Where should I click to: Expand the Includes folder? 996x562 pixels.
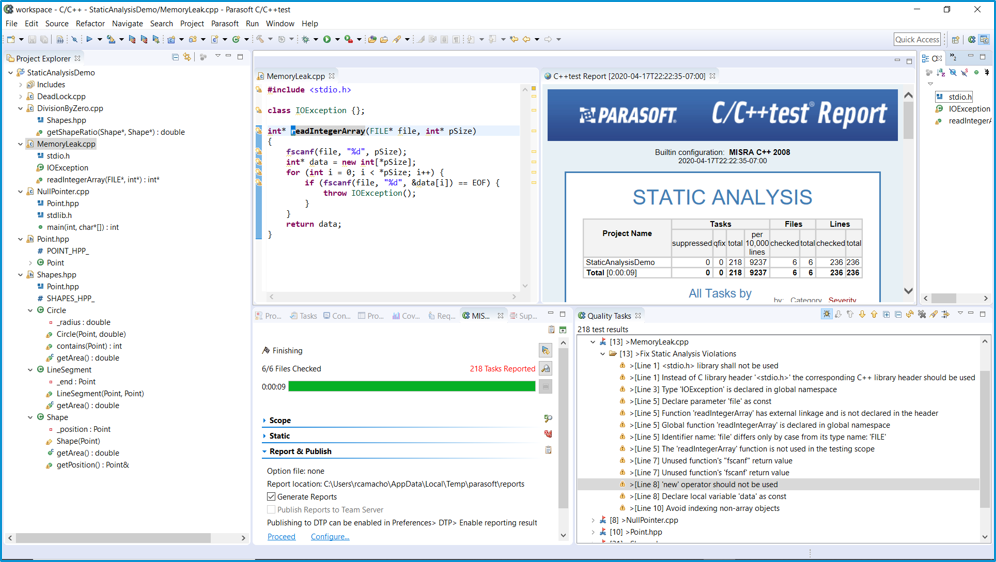pos(20,84)
